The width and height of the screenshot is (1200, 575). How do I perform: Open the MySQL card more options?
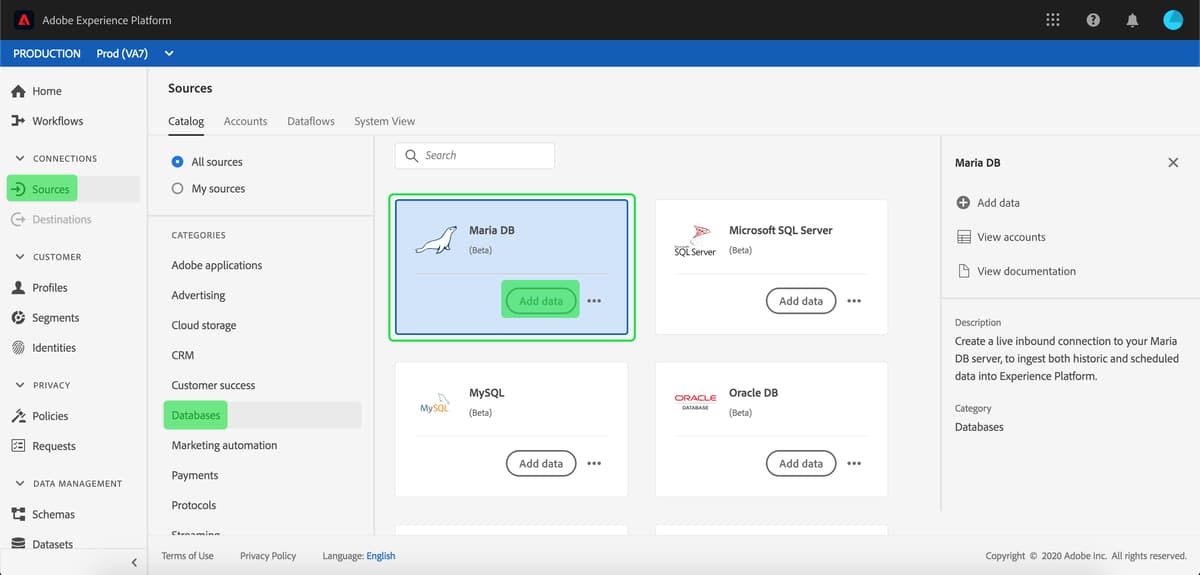pos(594,464)
